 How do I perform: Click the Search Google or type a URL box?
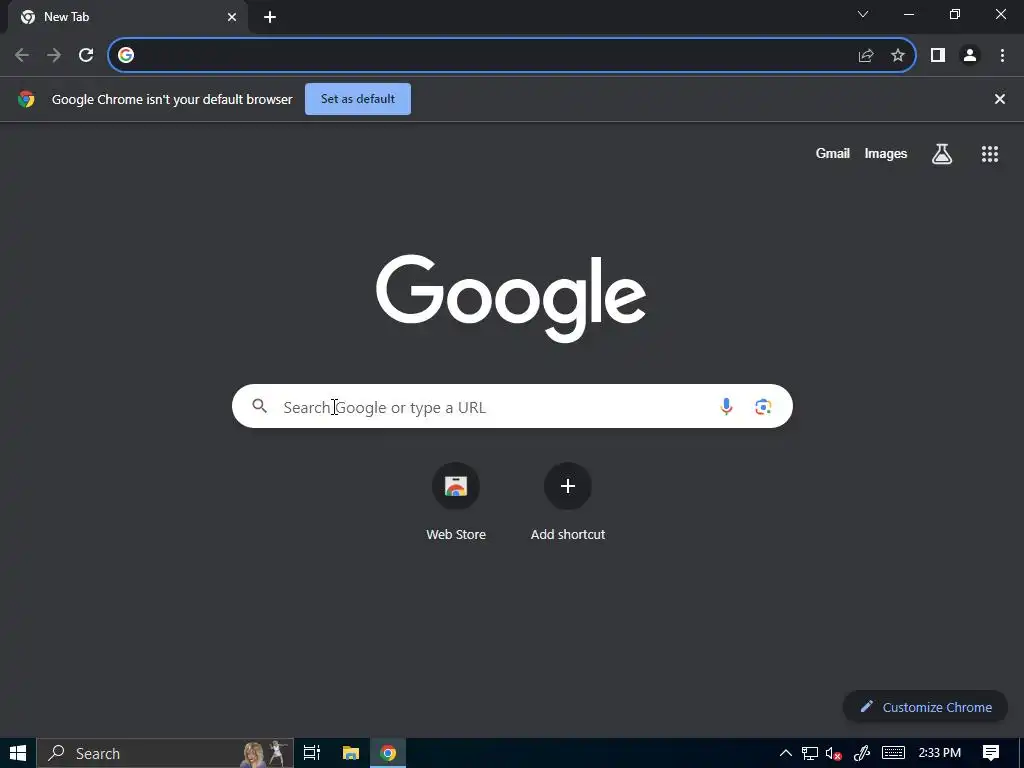tap(513, 406)
